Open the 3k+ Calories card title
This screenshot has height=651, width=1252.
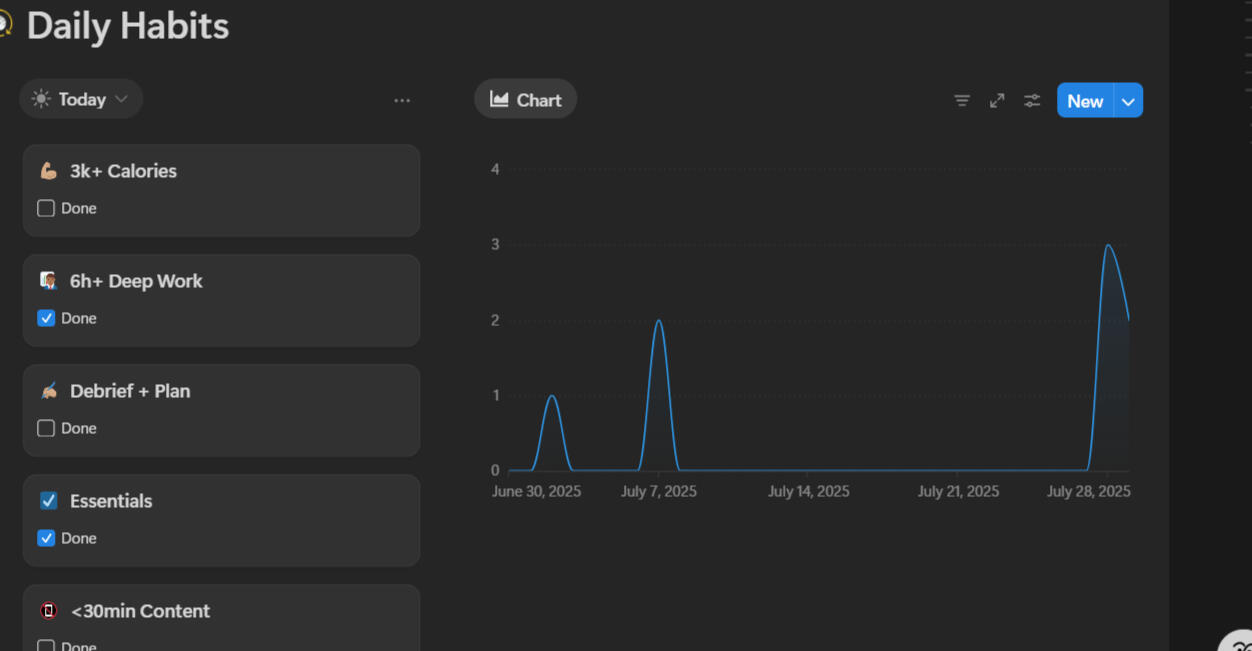[x=123, y=171]
